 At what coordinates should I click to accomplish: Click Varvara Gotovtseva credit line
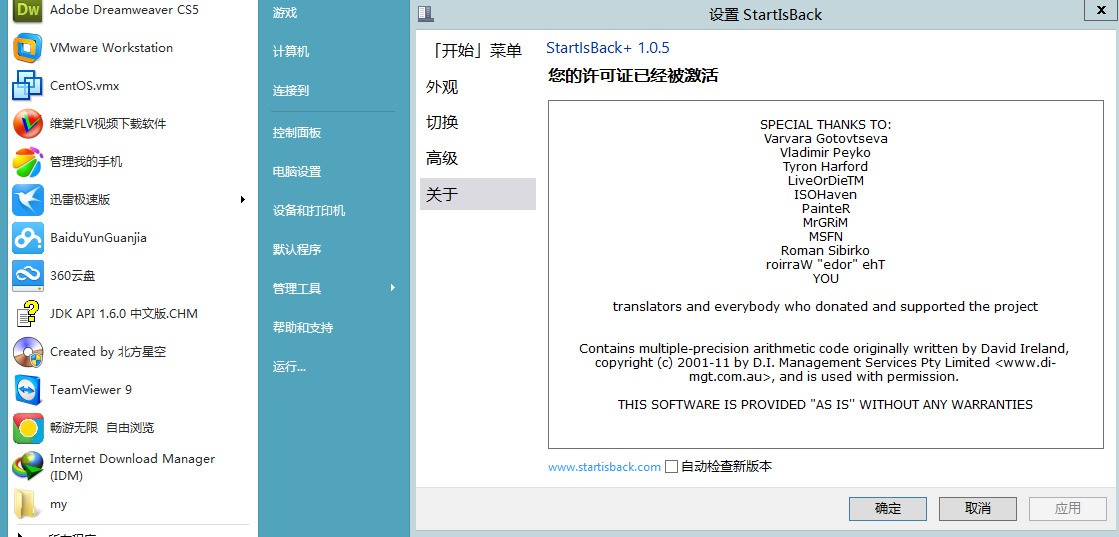coord(826,139)
